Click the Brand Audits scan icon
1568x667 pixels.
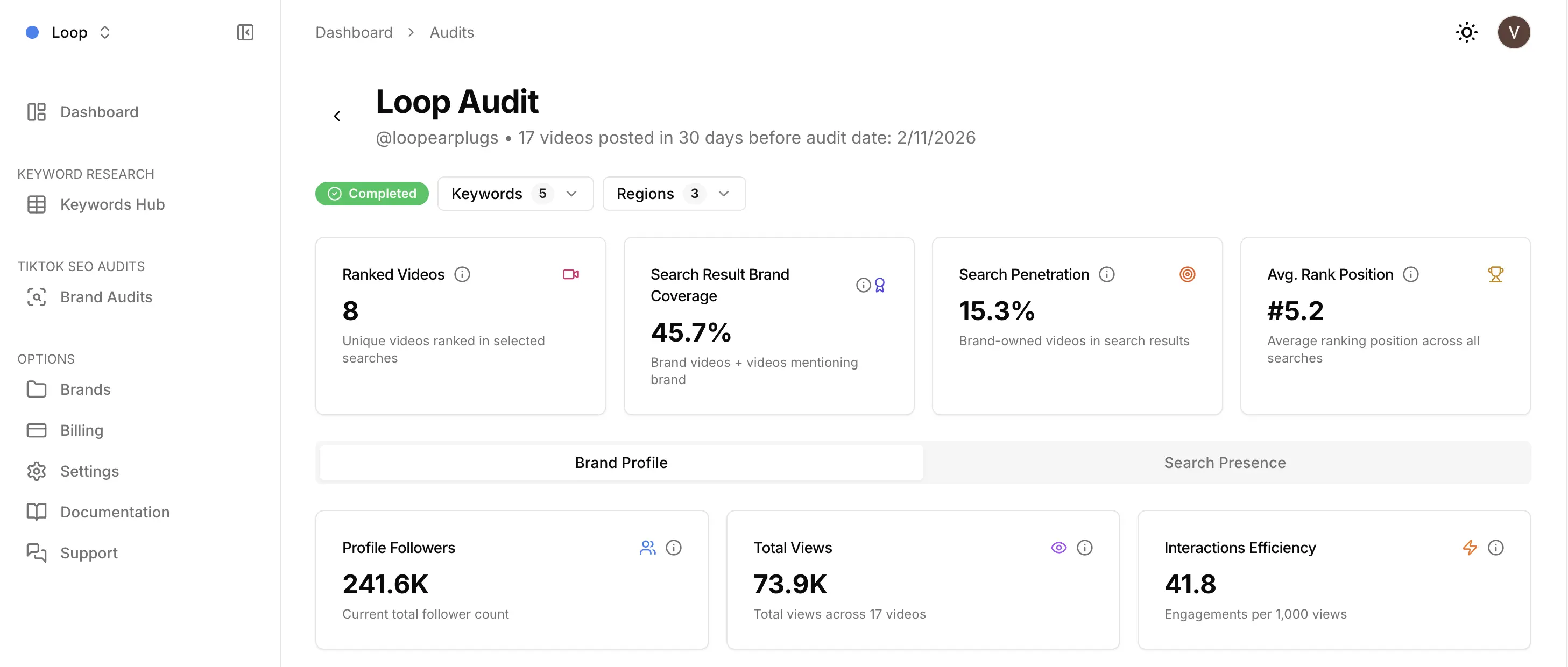37,297
